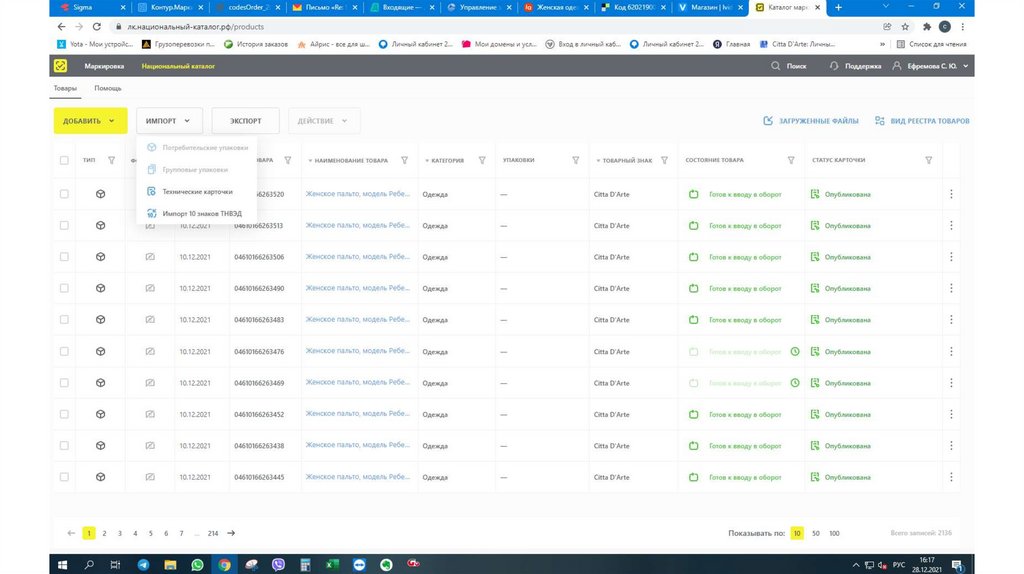The width and height of the screenshot is (1024, 574).
Task: Check the row with code 04610166263445
Action: [x=64, y=477]
